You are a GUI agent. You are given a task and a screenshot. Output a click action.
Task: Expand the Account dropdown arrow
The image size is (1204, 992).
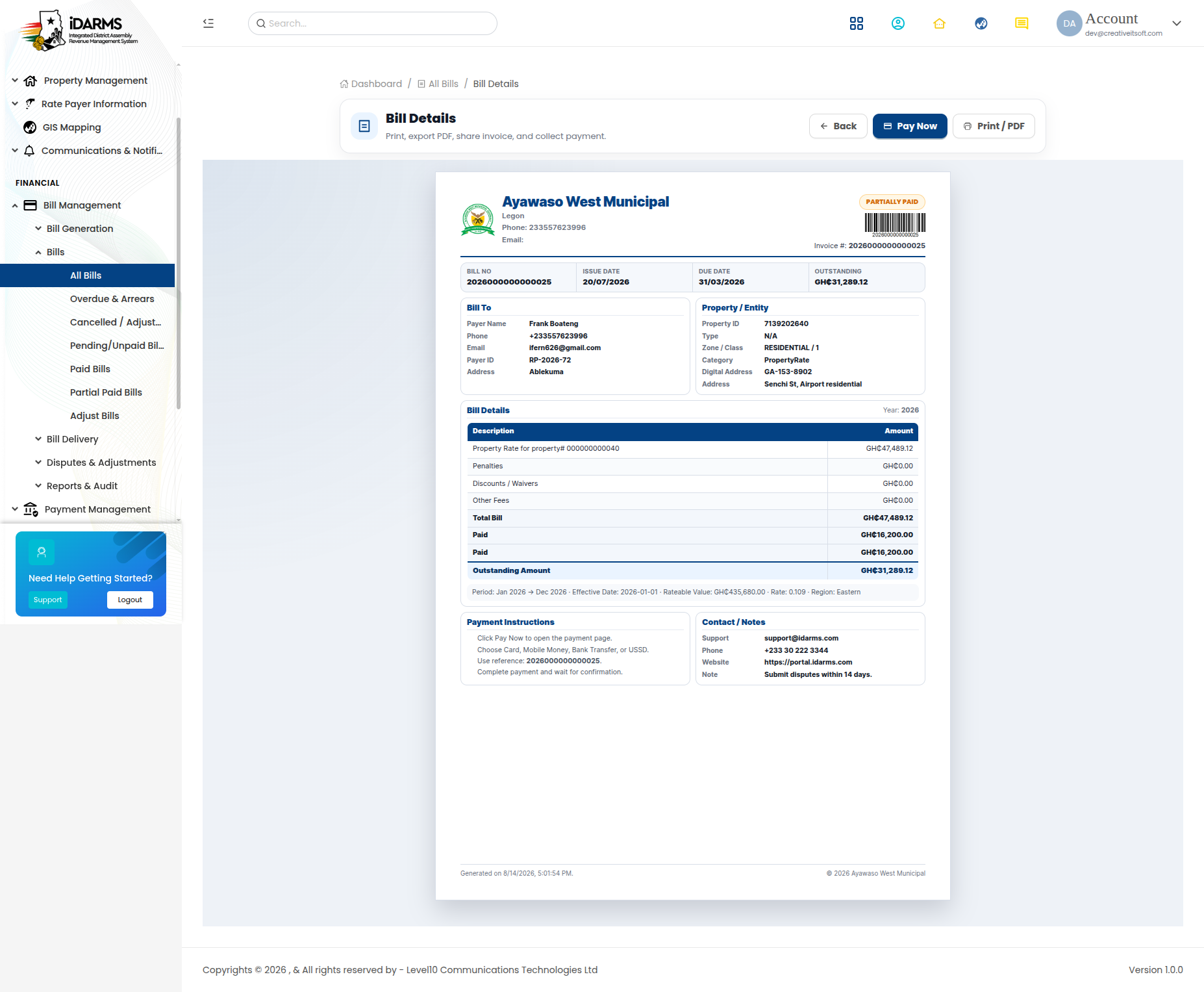coord(1177,23)
